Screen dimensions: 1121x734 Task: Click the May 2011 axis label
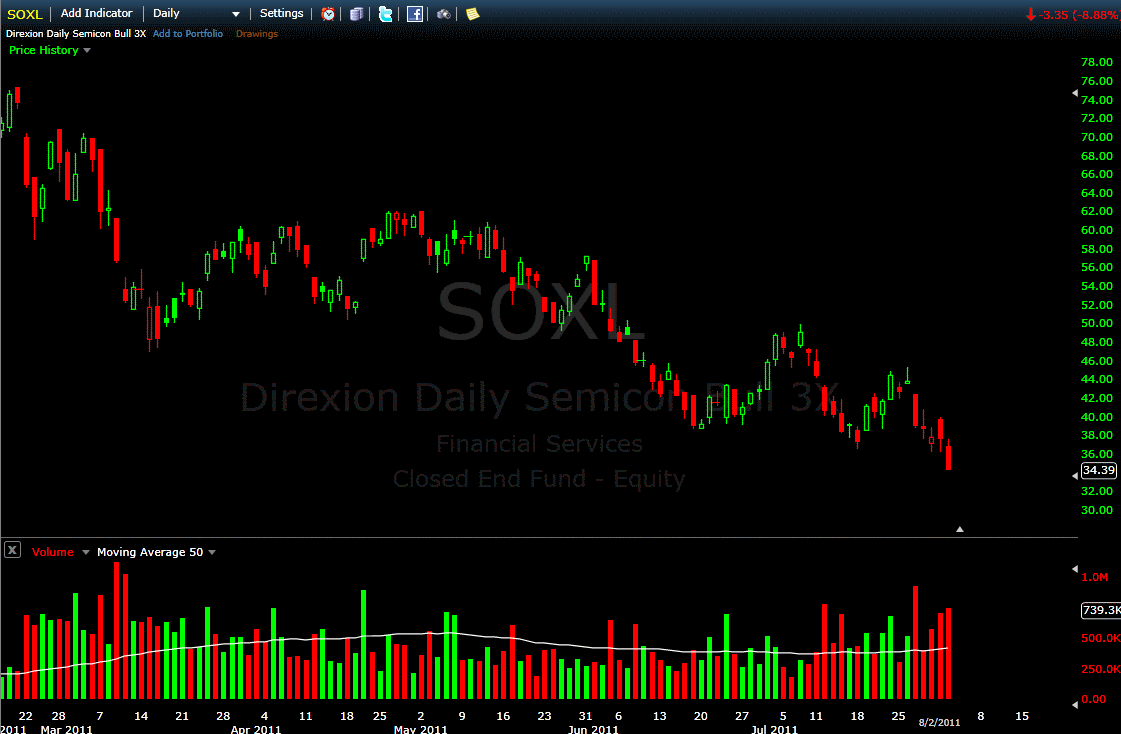pos(420,729)
